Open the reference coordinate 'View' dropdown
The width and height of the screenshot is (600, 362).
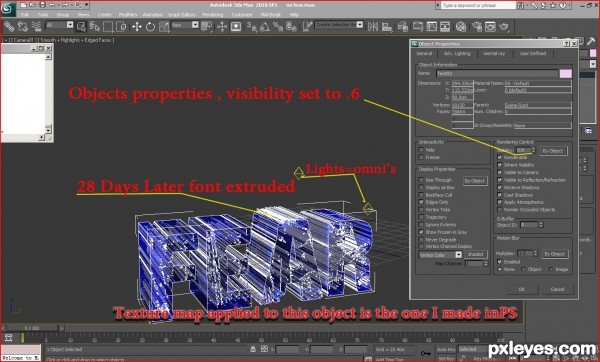click(195, 25)
